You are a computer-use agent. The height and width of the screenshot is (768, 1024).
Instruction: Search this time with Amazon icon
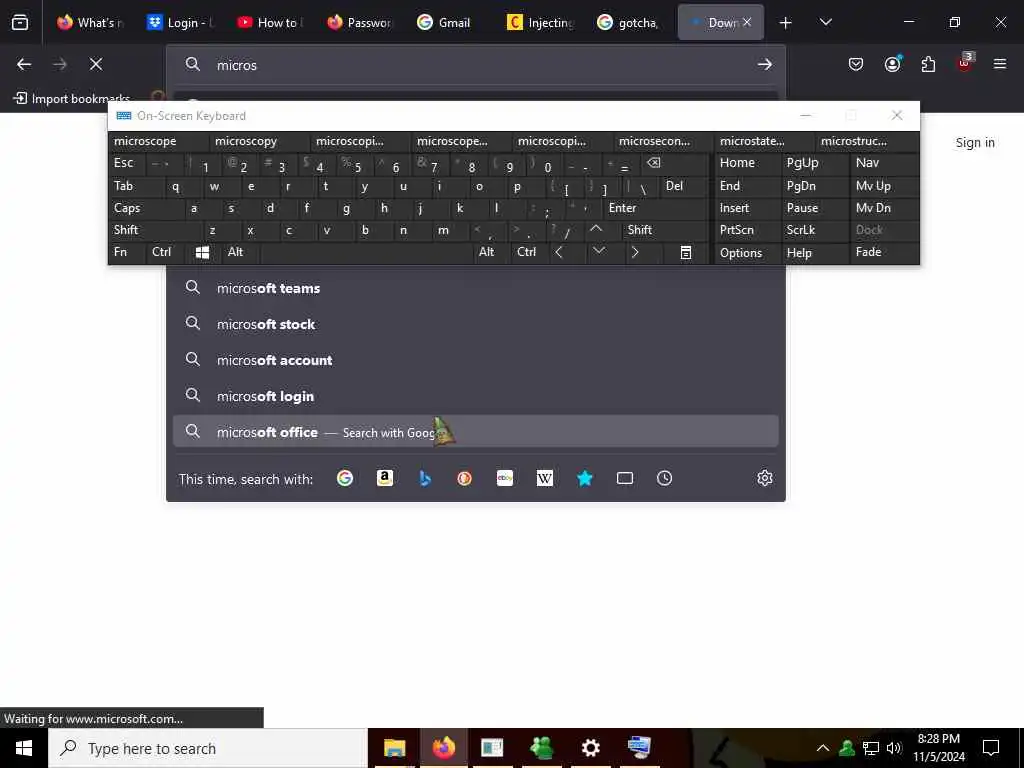pyautogui.click(x=385, y=478)
